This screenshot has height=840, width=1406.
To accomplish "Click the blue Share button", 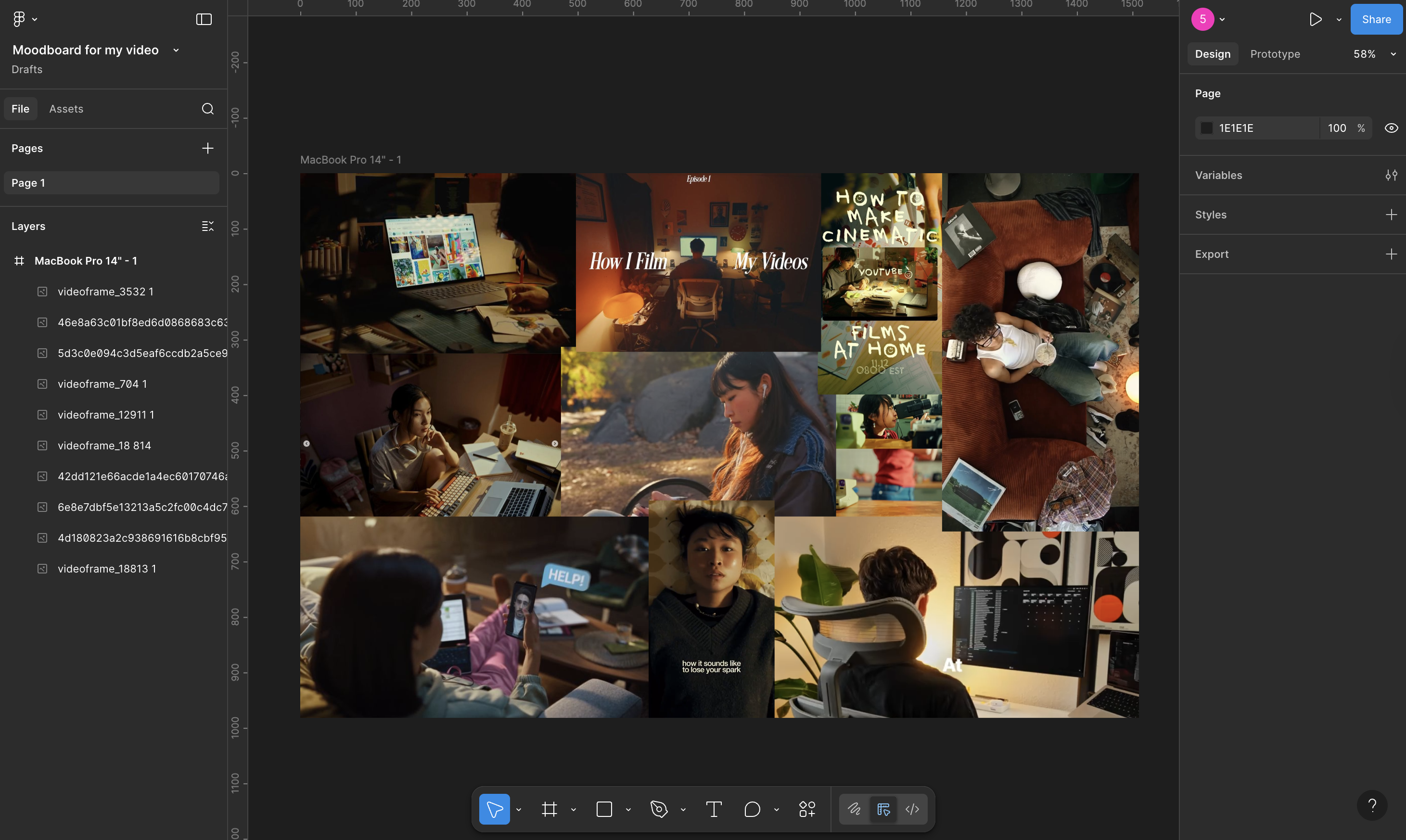I will coord(1376,19).
